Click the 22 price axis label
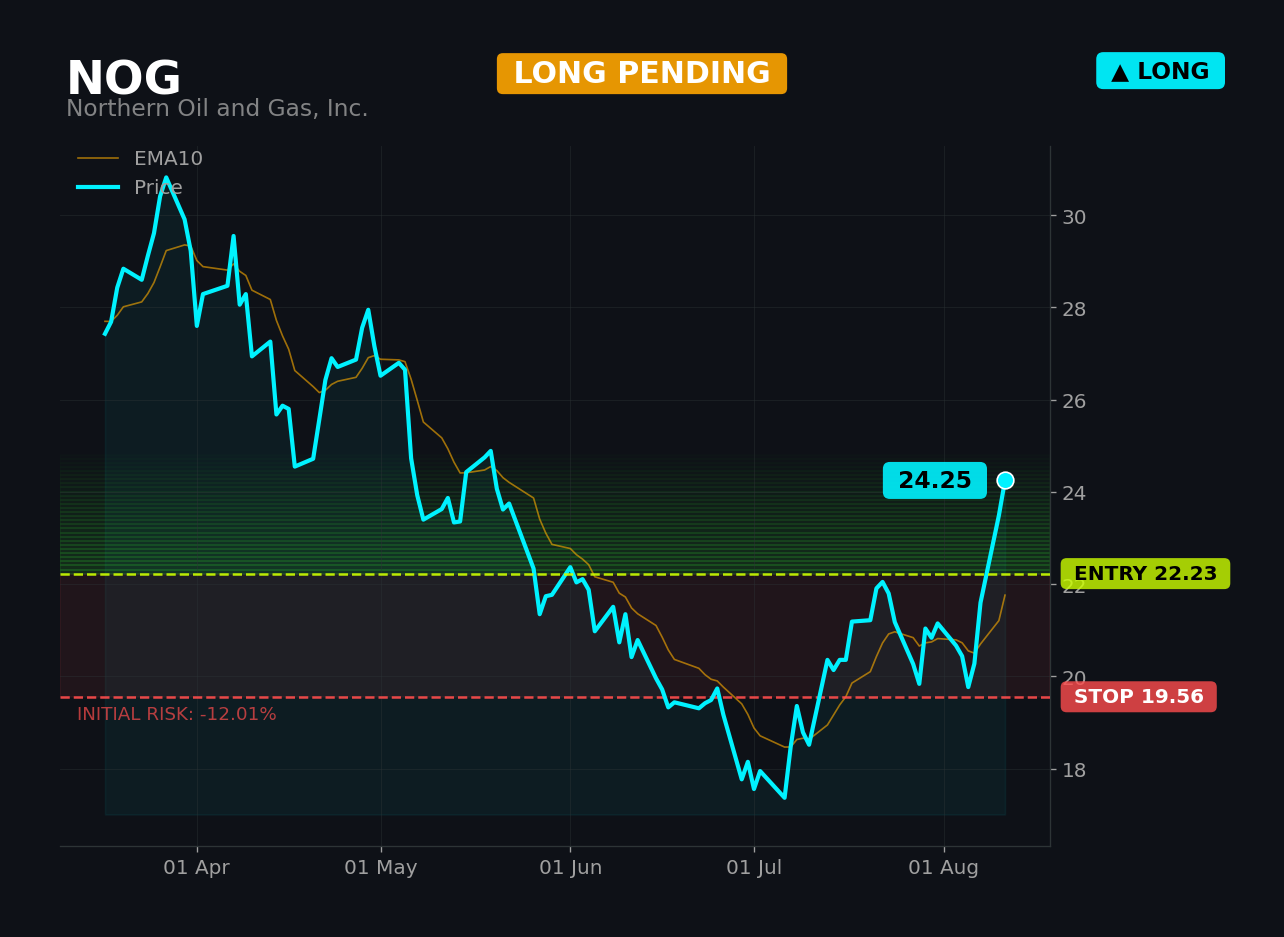This screenshot has height=937, width=1284. 1074,586
